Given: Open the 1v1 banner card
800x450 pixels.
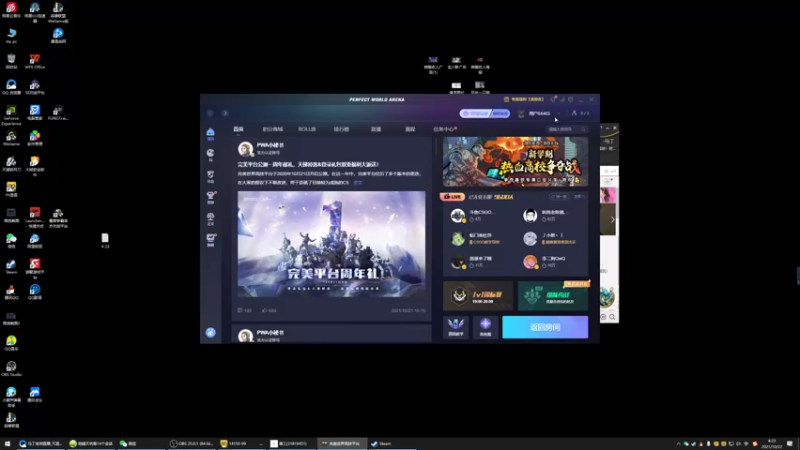Looking at the screenshot, I should click(478, 295).
